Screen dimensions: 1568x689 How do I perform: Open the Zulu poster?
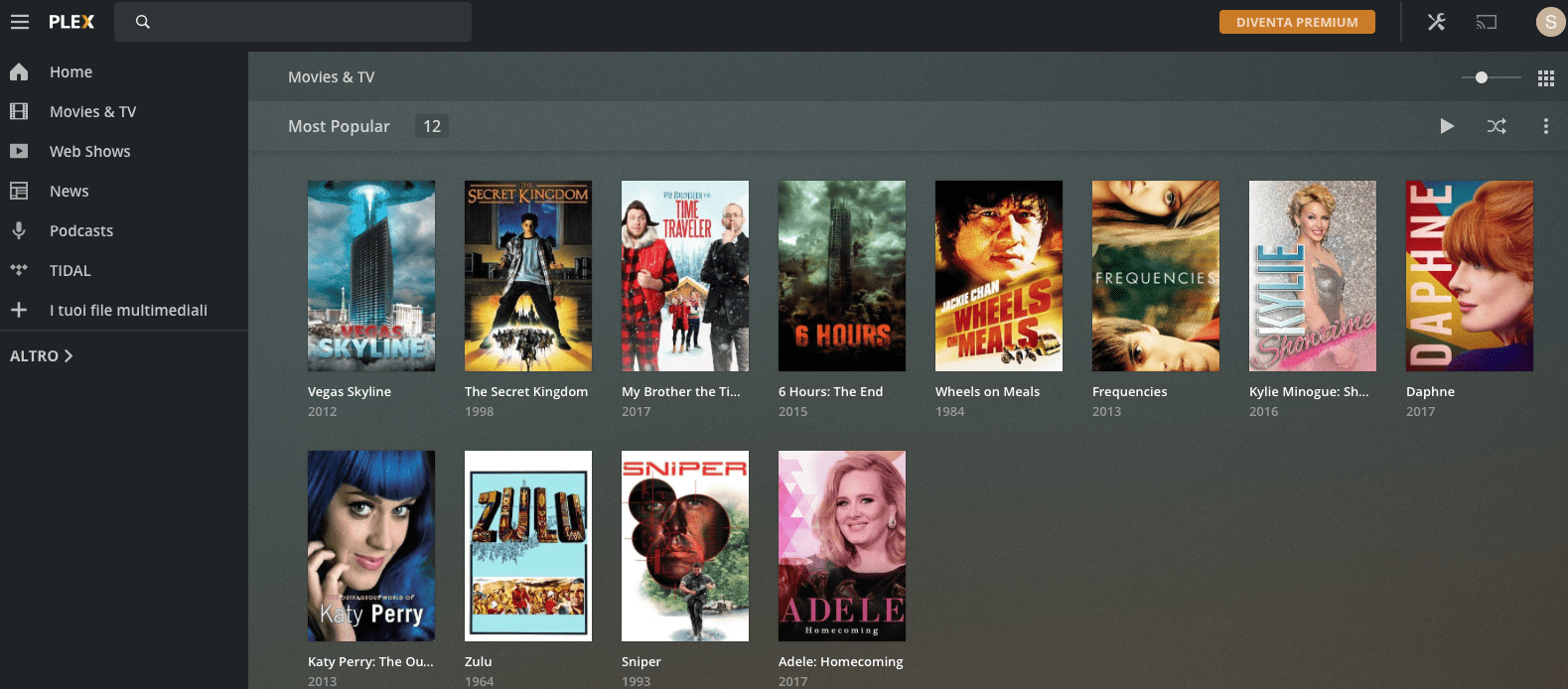coord(528,546)
